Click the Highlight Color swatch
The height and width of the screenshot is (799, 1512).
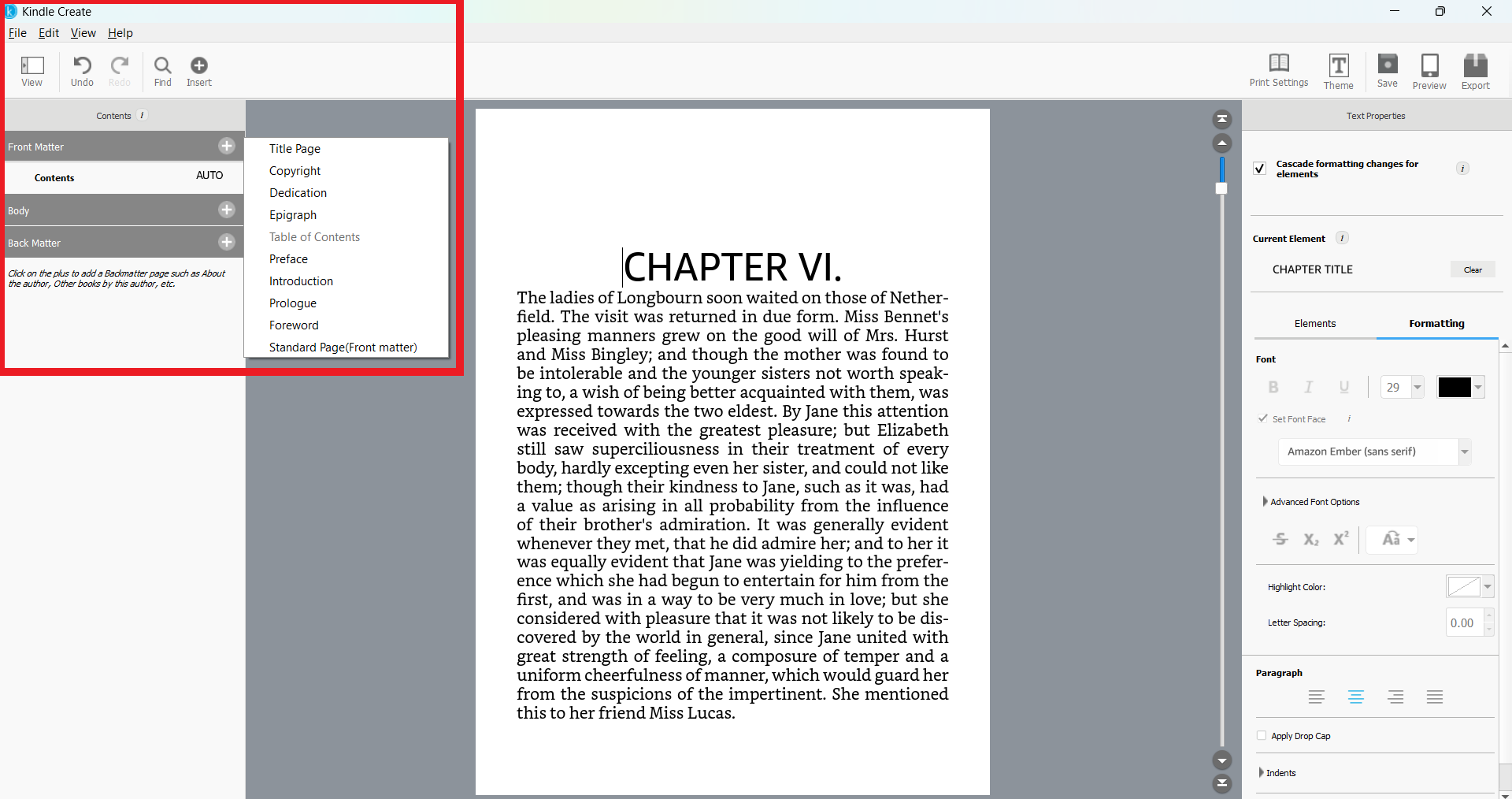coord(1464,586)
